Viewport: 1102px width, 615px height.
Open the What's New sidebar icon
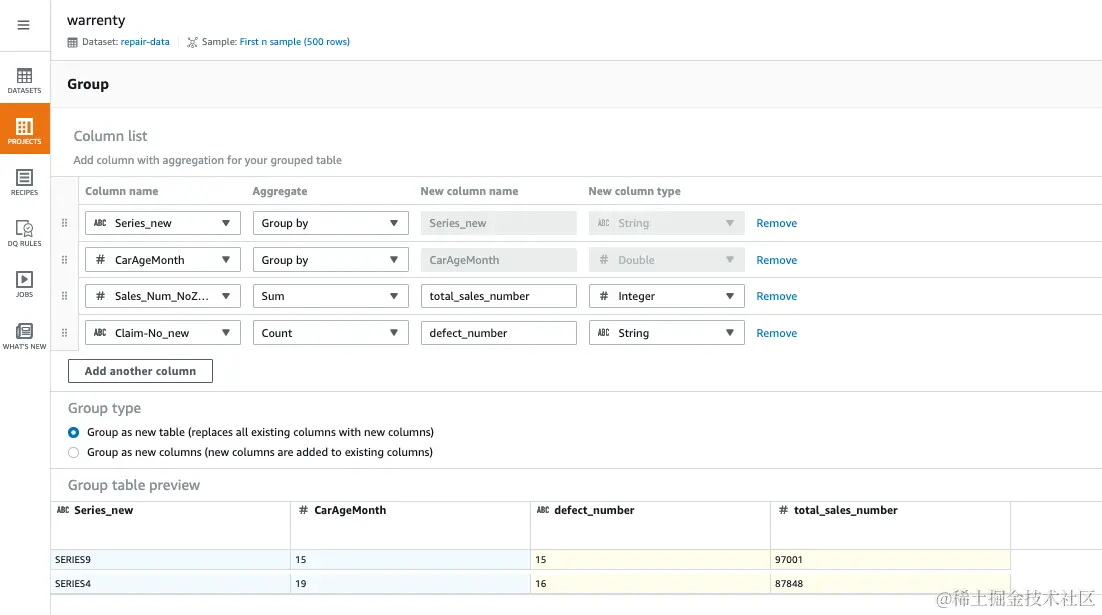[24, 336]
